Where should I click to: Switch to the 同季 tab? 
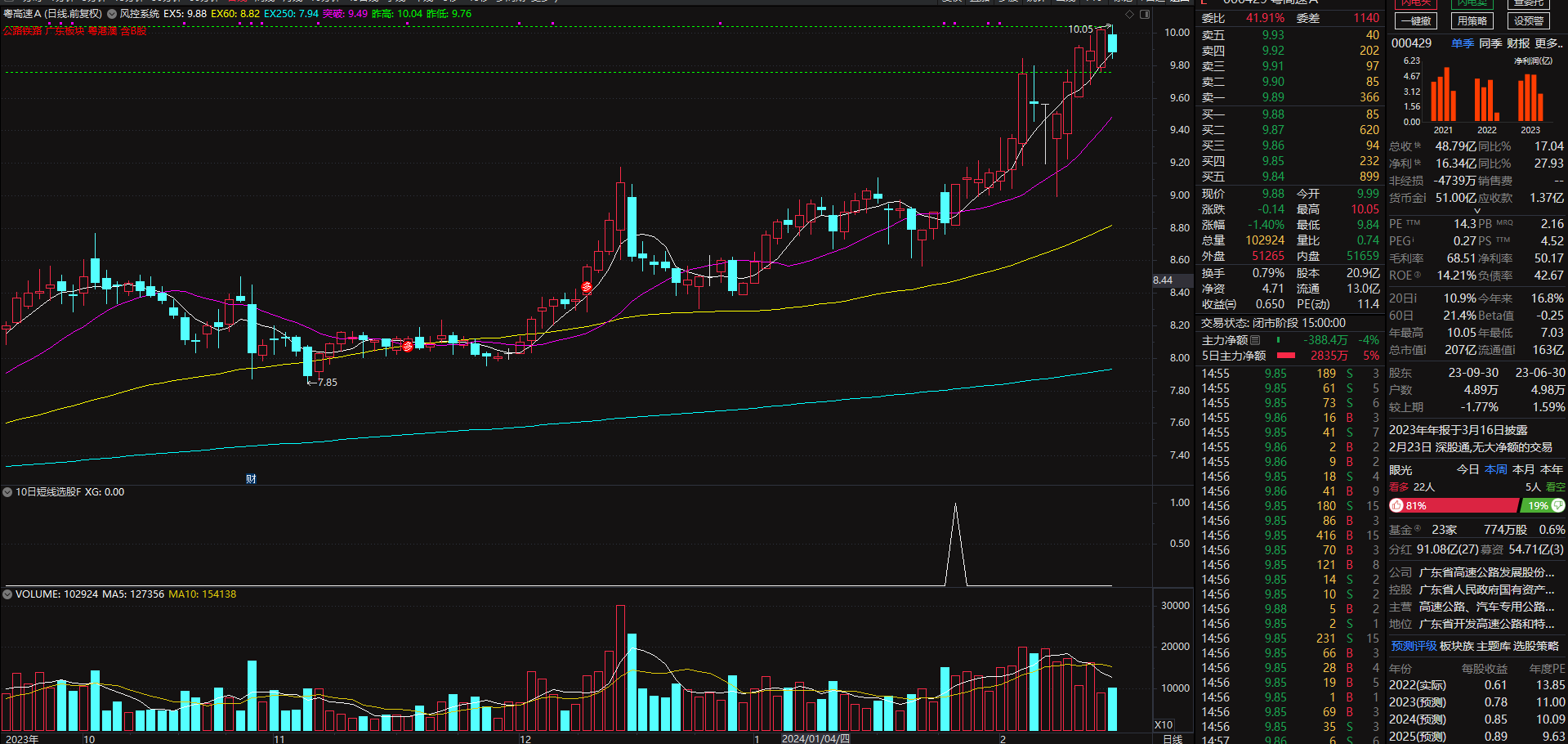coord(1490,43)
